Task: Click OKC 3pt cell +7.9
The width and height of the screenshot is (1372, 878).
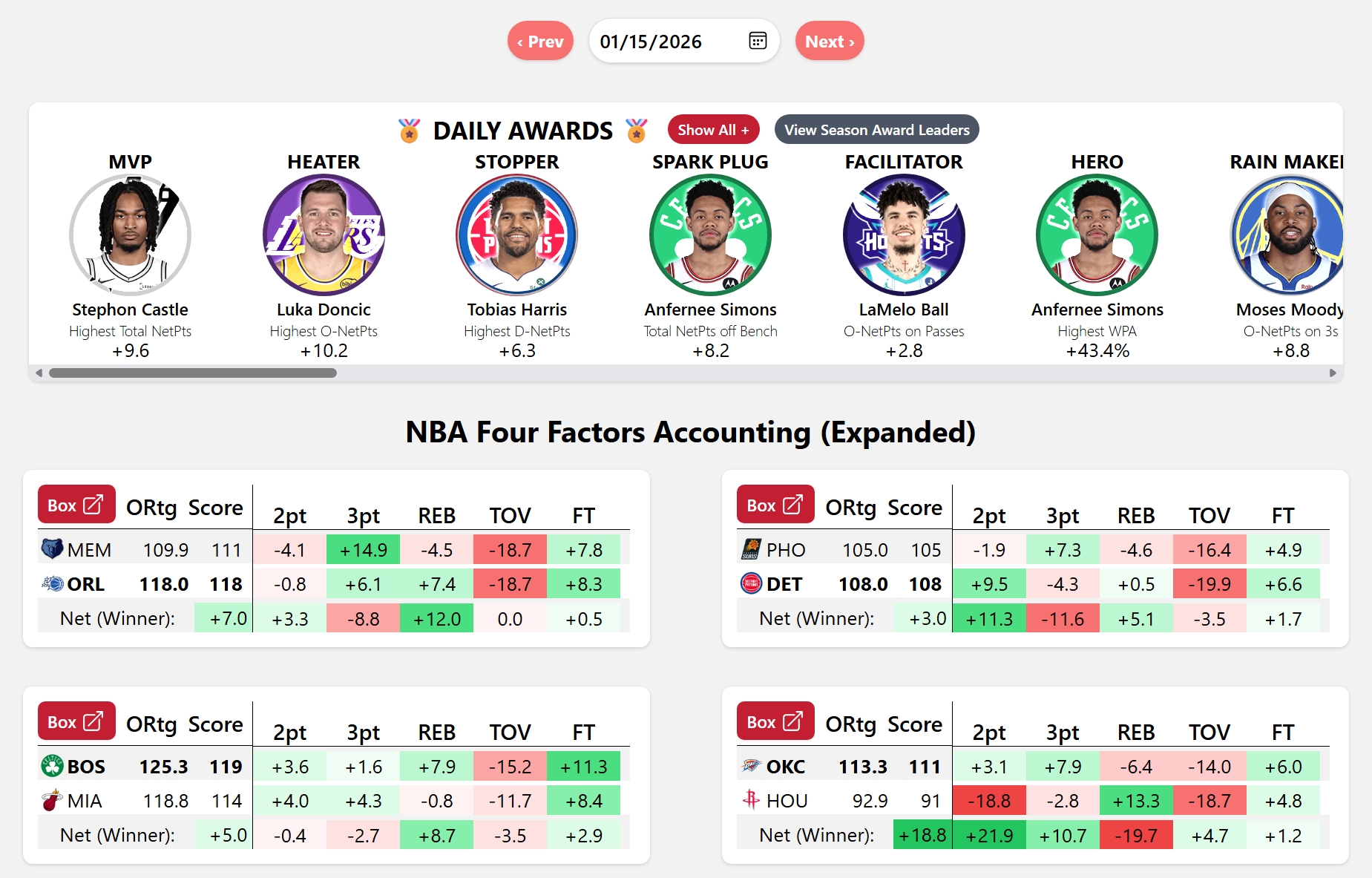Action: tap(1063, 767)
